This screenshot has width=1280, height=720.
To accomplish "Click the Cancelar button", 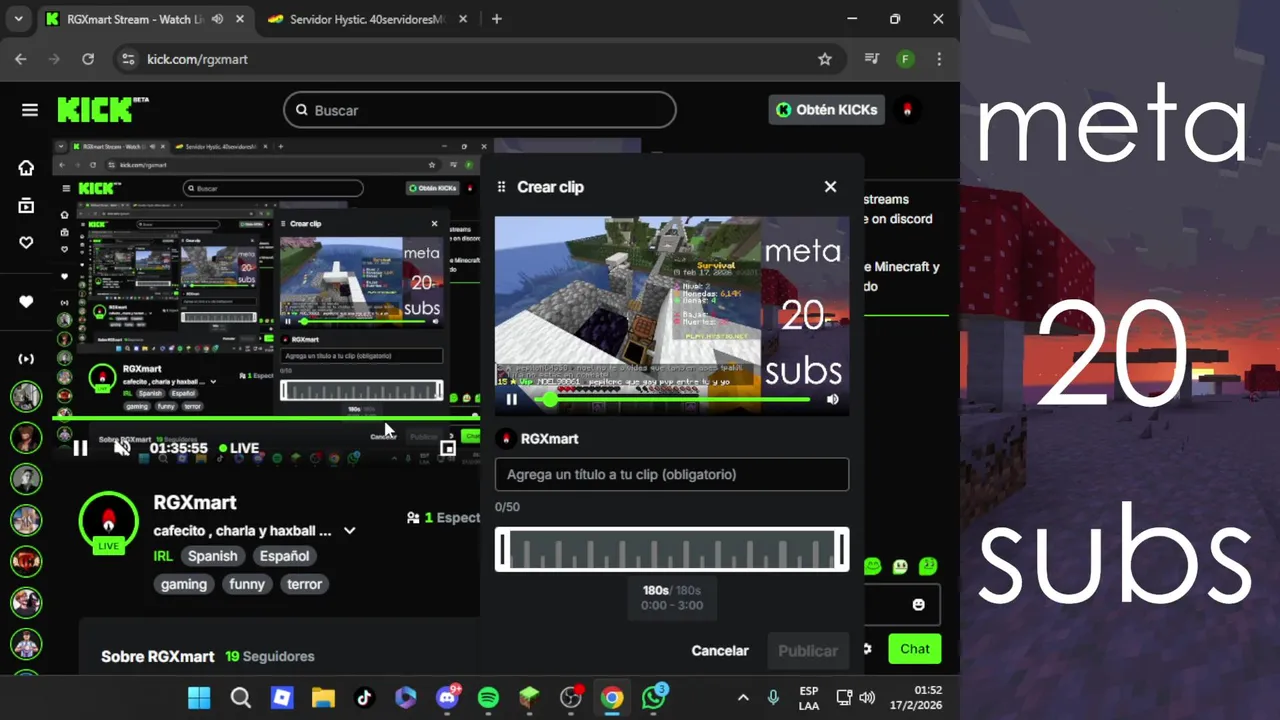I will coord(720,650).
